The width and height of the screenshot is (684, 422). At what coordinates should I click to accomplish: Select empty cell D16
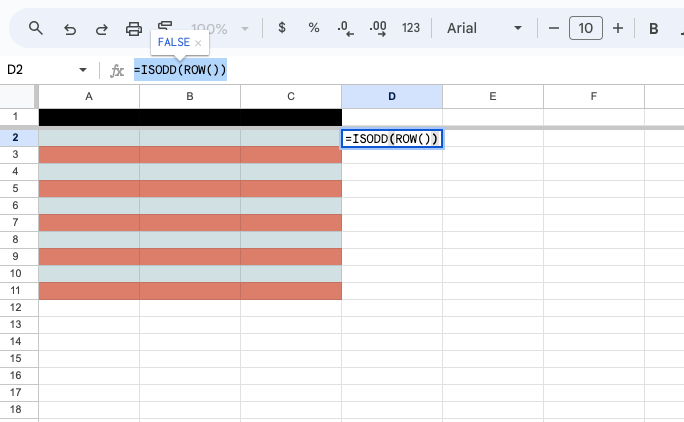click(392, 376)
